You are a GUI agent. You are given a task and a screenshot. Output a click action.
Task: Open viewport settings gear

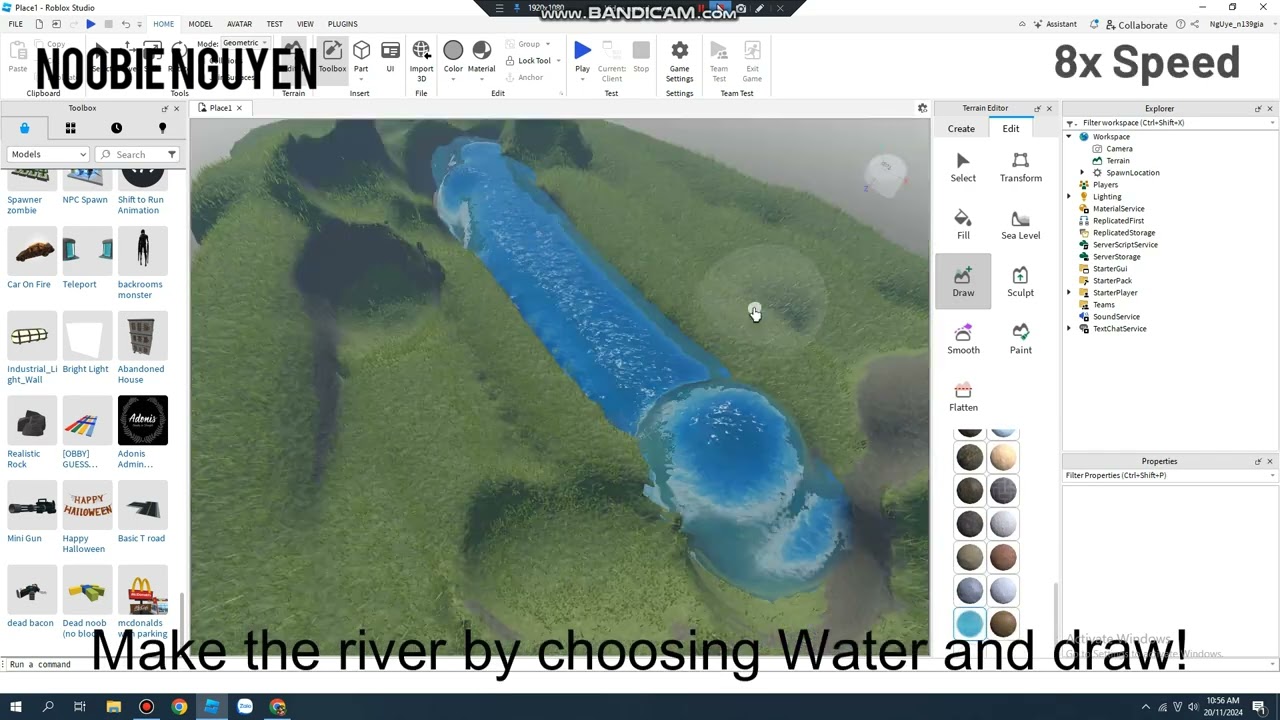point(922,108)
